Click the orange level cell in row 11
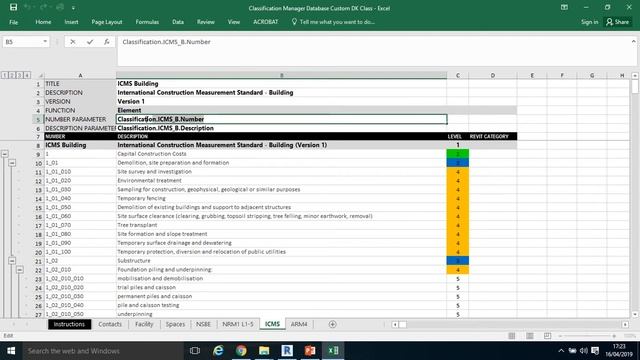This screenshot has width=640, height=360. click(x=458, y=172)
